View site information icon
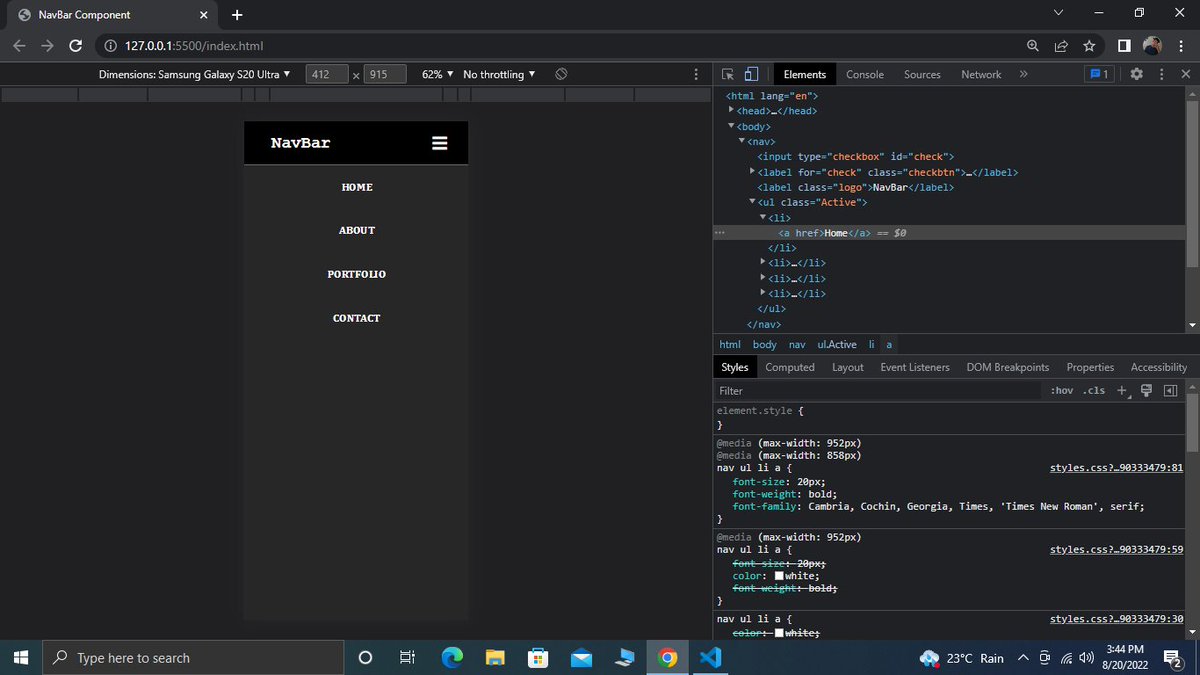This screenshot has height=675, width=1200. (111, 45)
